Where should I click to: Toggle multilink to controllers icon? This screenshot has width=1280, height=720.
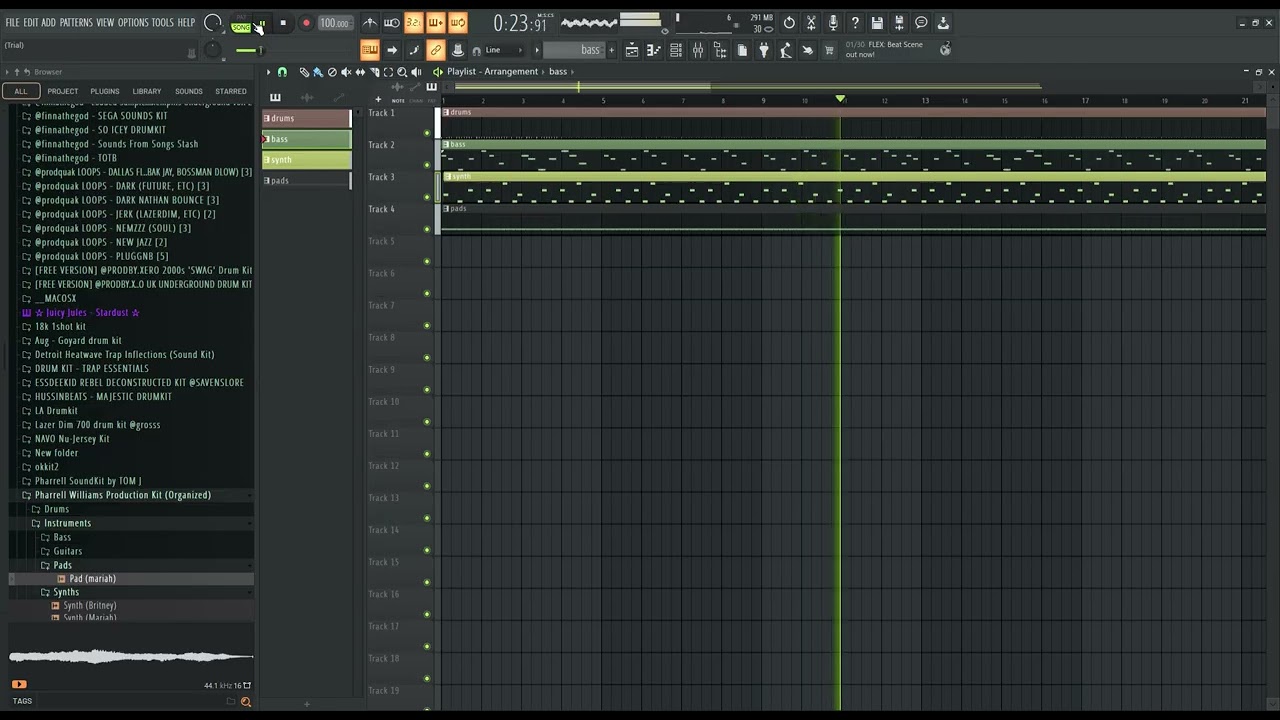[x=436, y=50]
